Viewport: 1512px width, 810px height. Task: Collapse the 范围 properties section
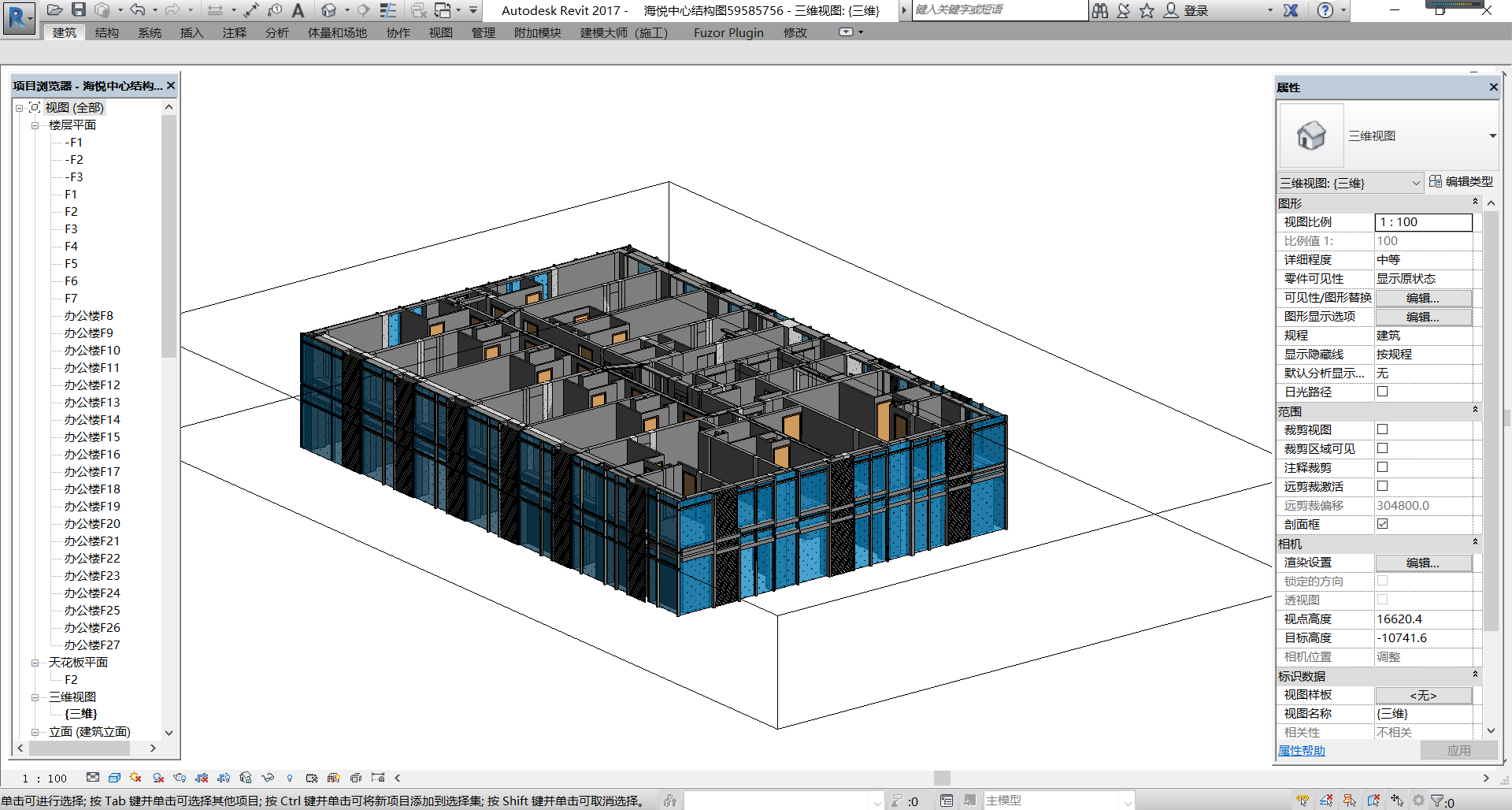click(1475, 411)
